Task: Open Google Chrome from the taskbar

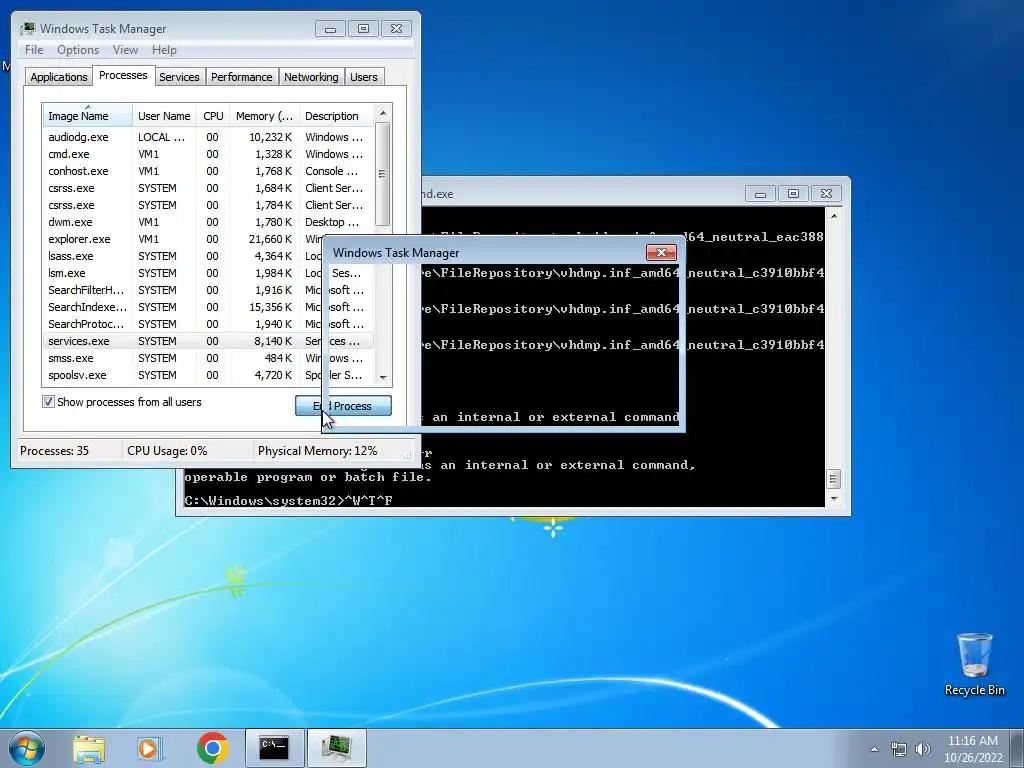Action: 212,748
